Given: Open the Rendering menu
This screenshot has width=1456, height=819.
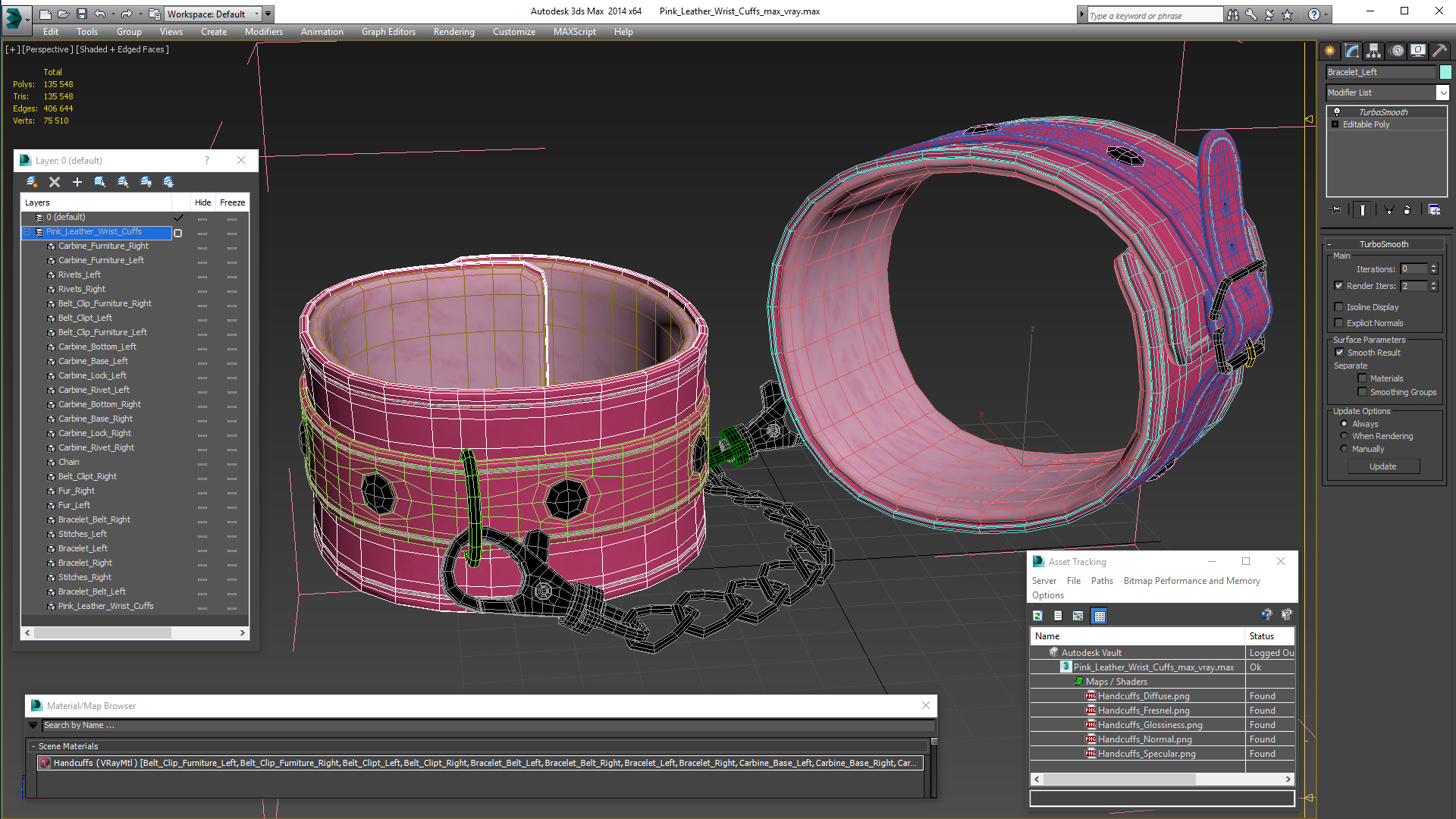Looking at the screenshot, I should [x=453, y=32].
